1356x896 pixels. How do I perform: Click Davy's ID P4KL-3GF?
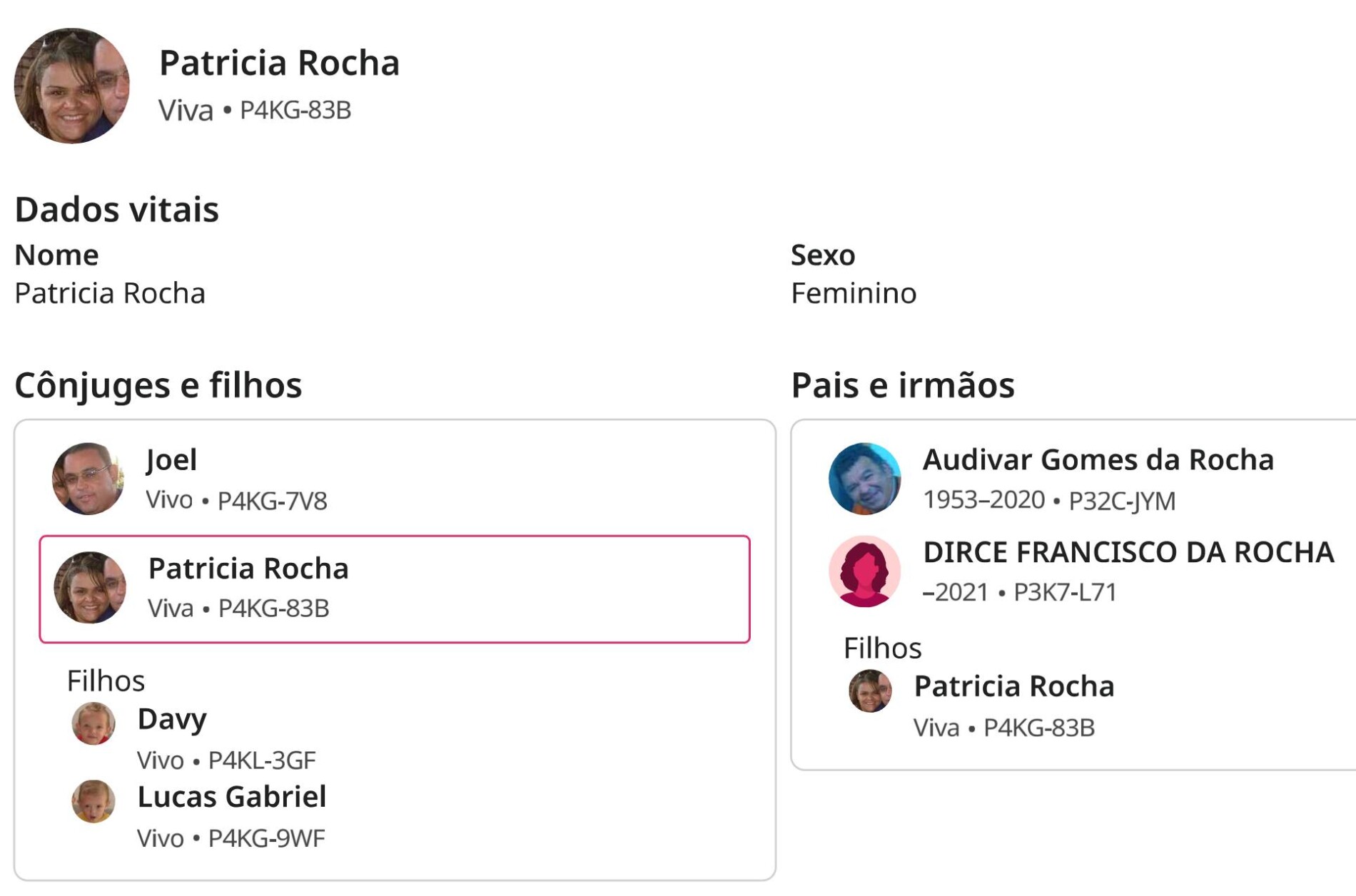point(261,760)
